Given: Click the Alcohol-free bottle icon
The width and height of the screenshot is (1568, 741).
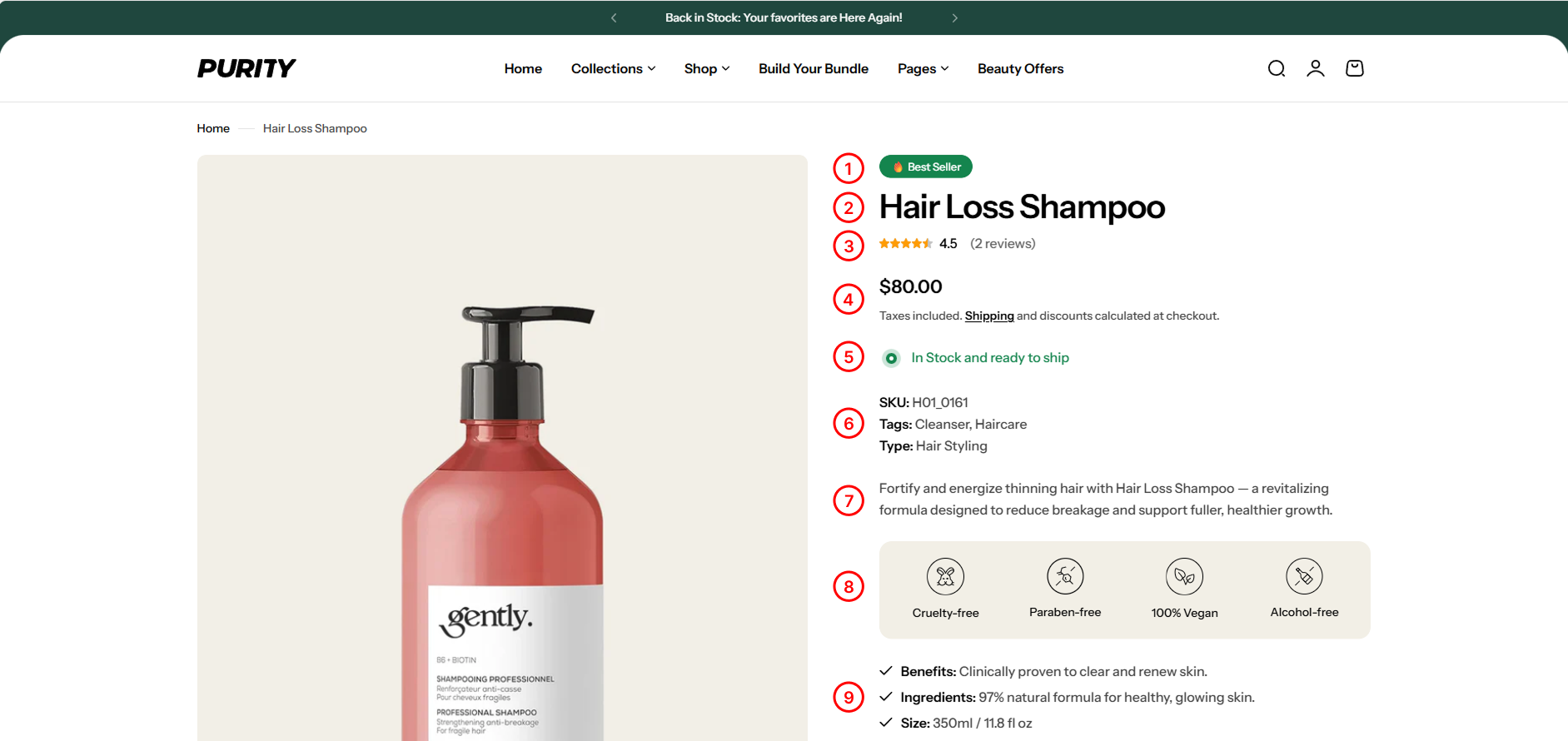Looking at the screenshot, I should [1304, 576].
